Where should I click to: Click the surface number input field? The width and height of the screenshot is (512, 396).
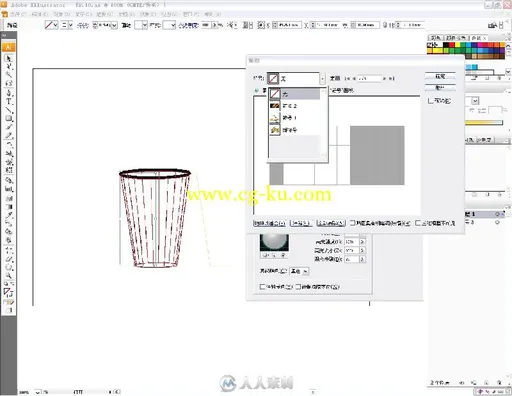369,79
